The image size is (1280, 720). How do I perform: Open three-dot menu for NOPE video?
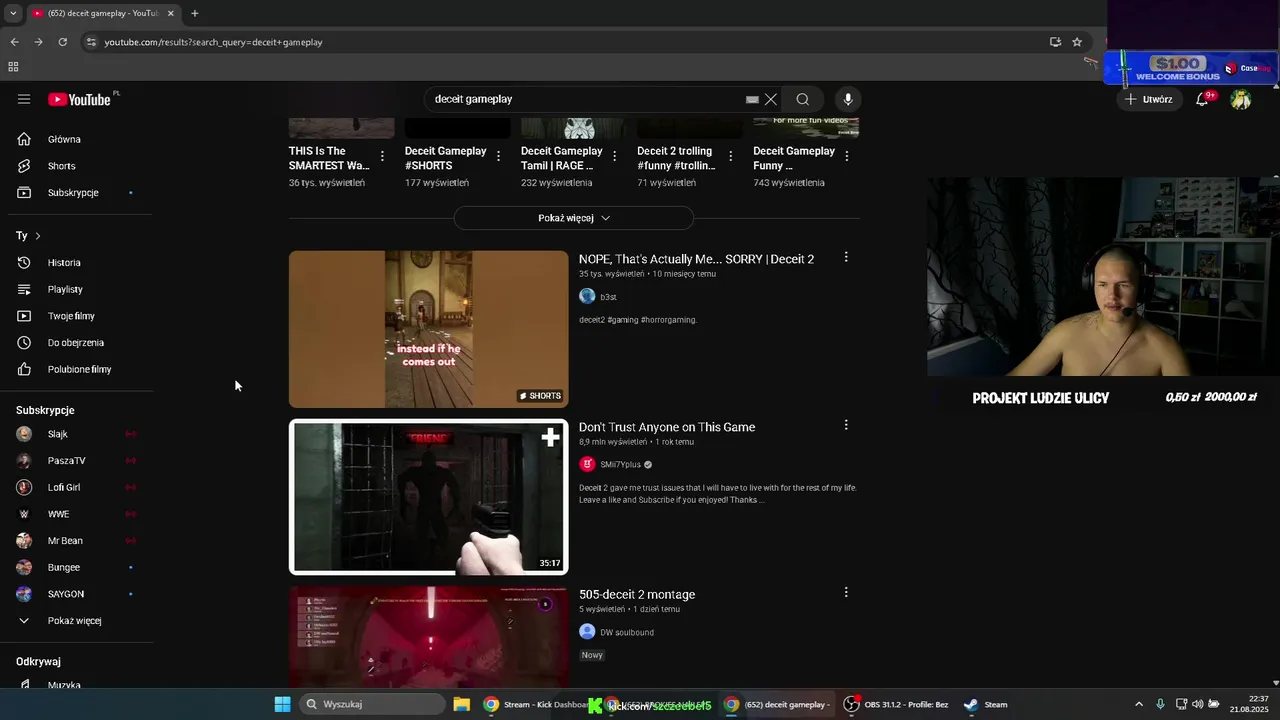pos(846,257)
